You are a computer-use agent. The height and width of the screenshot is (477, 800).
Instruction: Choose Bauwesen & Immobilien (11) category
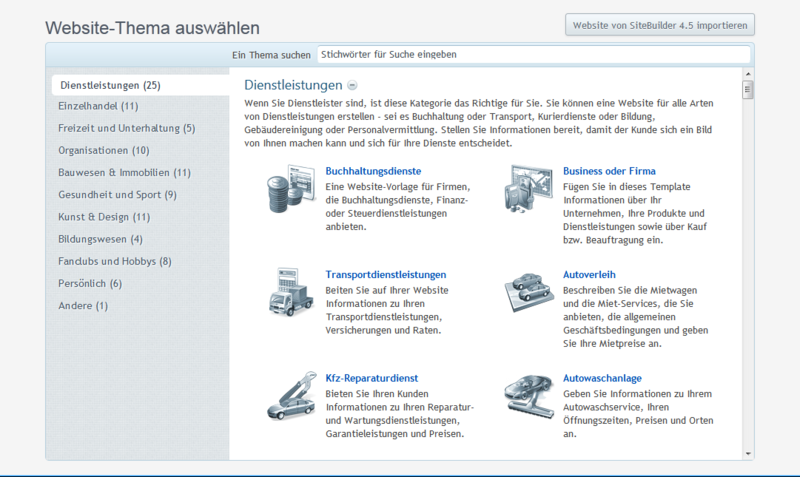124,172
